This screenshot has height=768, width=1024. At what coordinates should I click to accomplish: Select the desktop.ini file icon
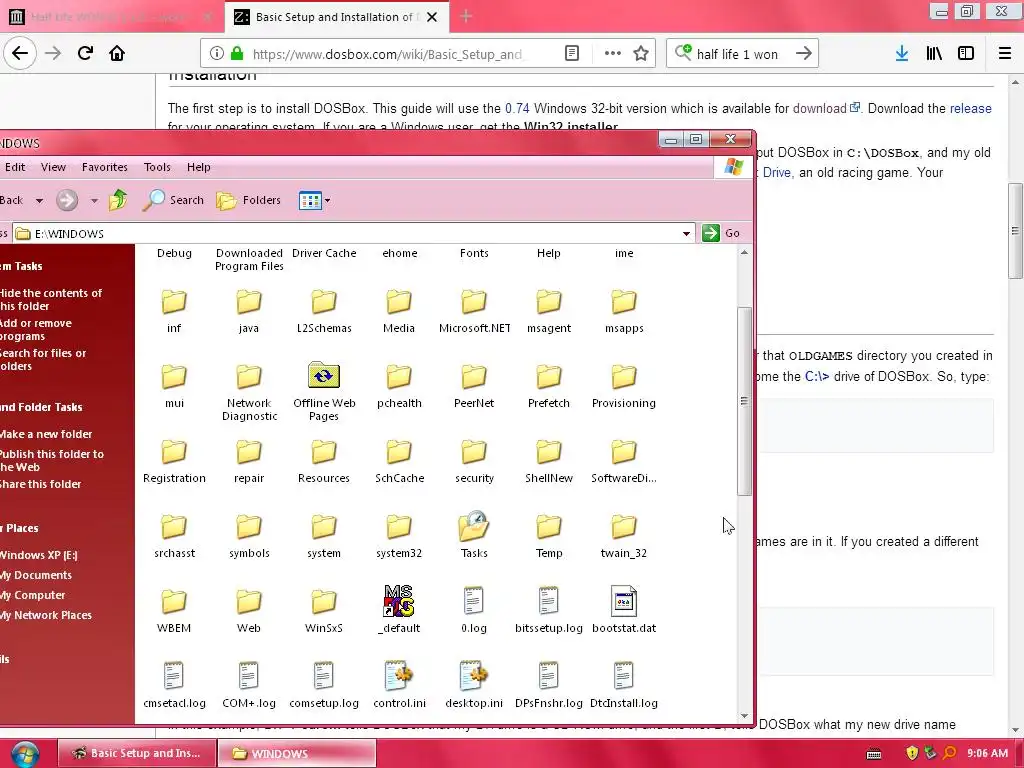point(474,676)
